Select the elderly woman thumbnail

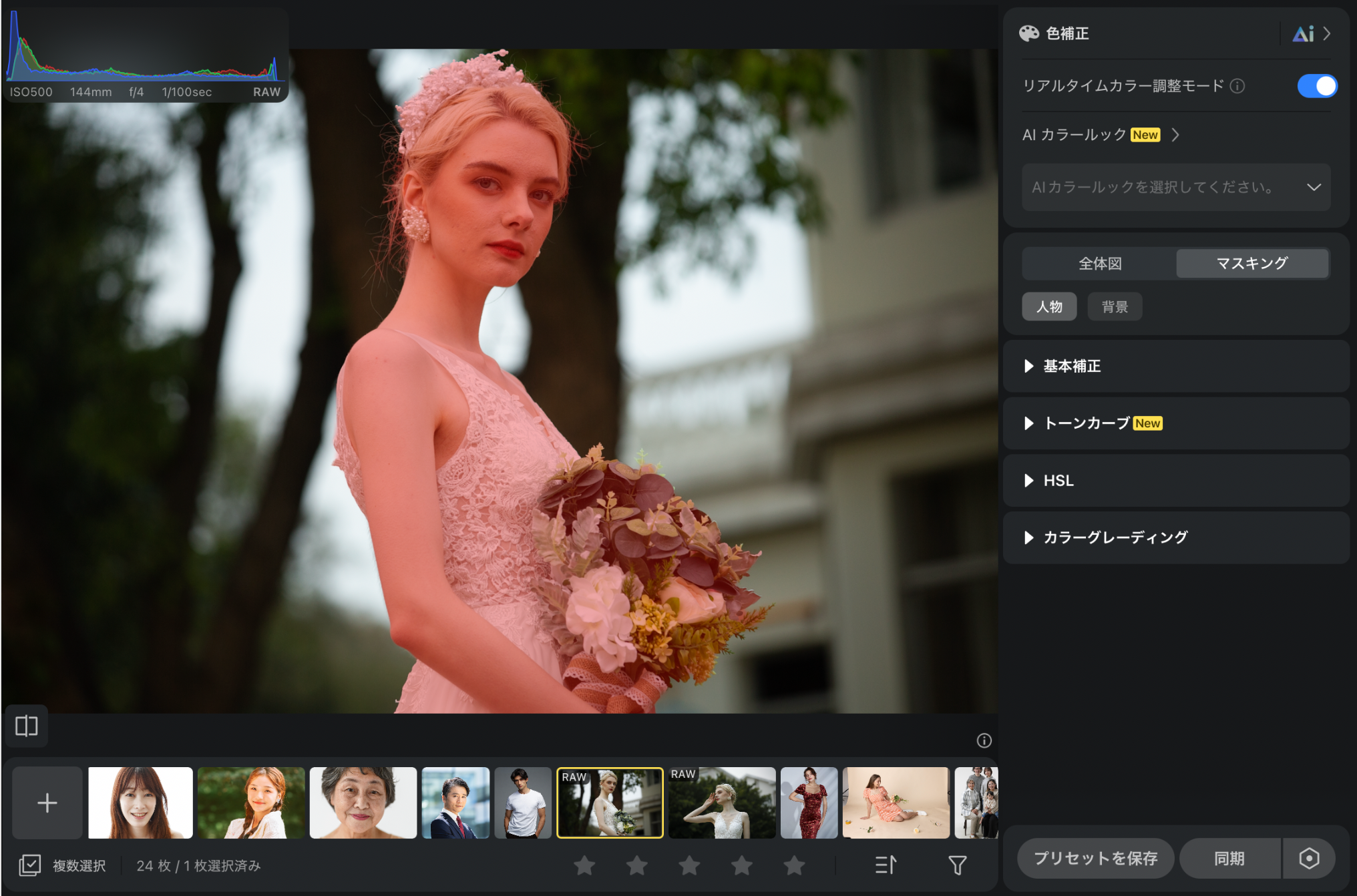click(363, 803)
